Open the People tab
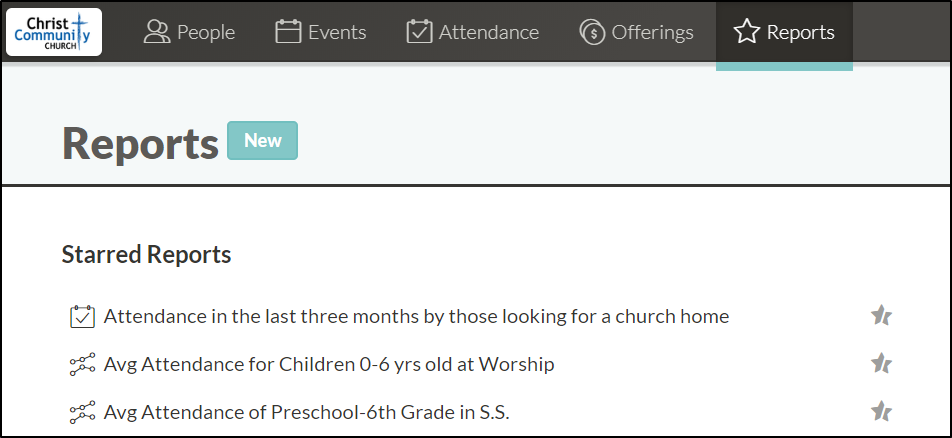The height and width of the screenshot is (438, 952). [189, 32]
